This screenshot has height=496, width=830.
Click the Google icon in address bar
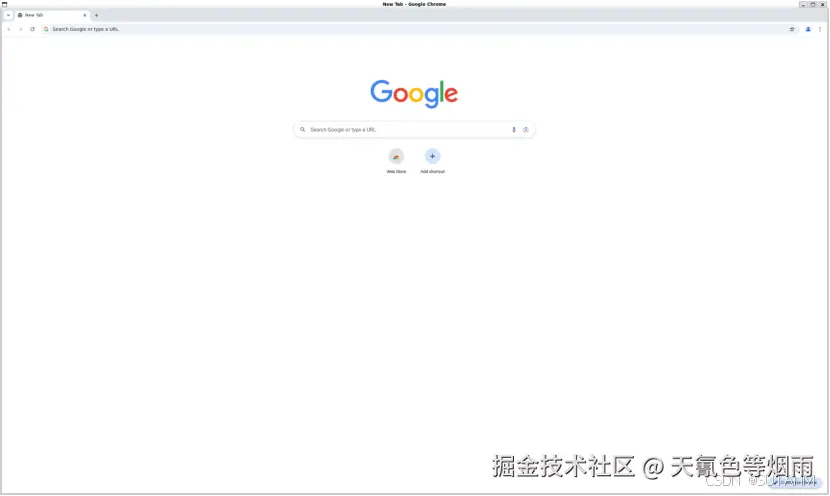pyautogui.click(x=46, y=29)
